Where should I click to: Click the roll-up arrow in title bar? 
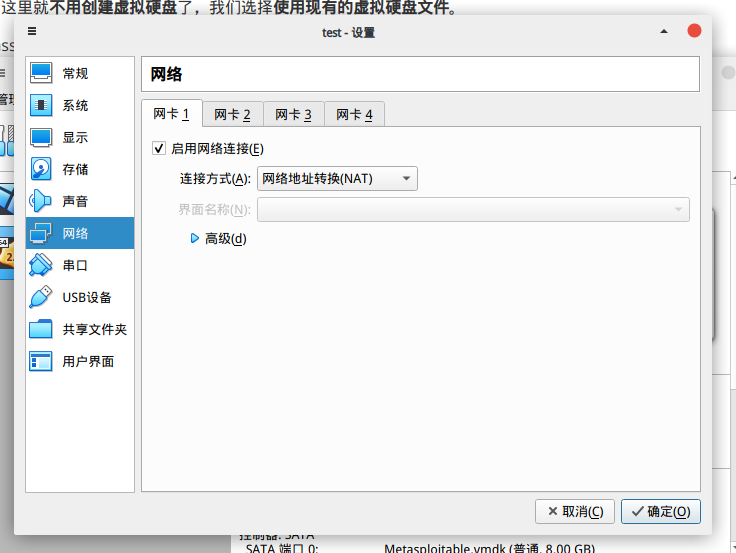click(x=664, y=31)
